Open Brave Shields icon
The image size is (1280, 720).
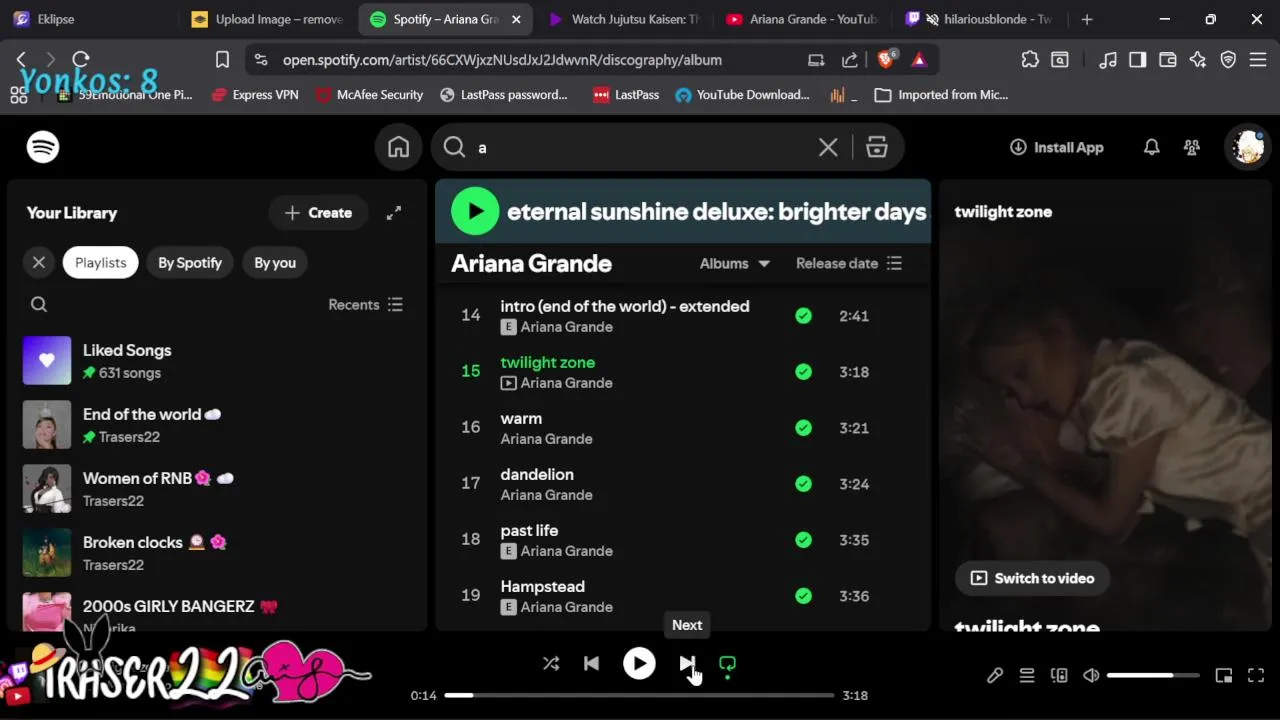[886, 59]
